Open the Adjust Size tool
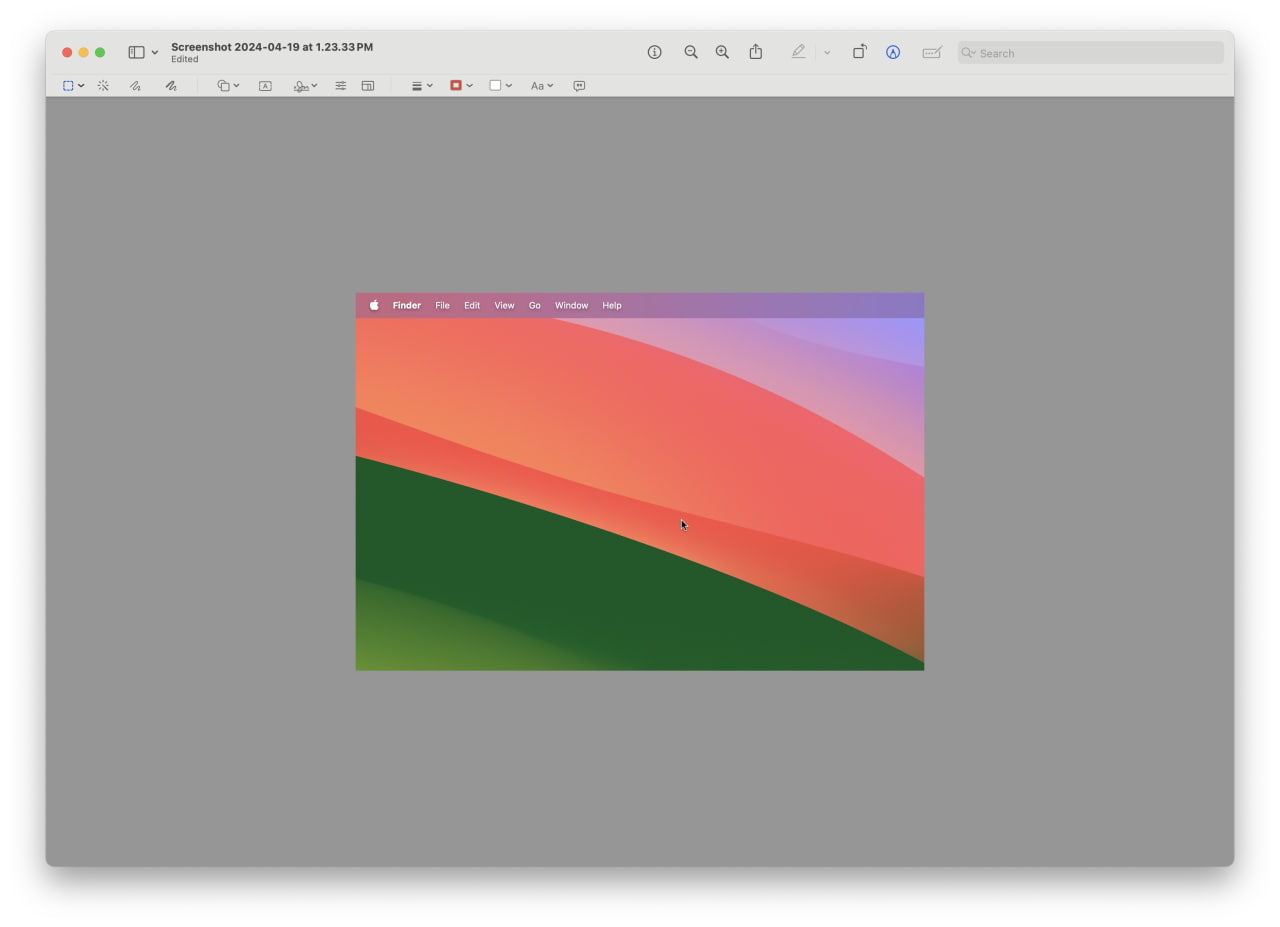 [x=367, y=86]
